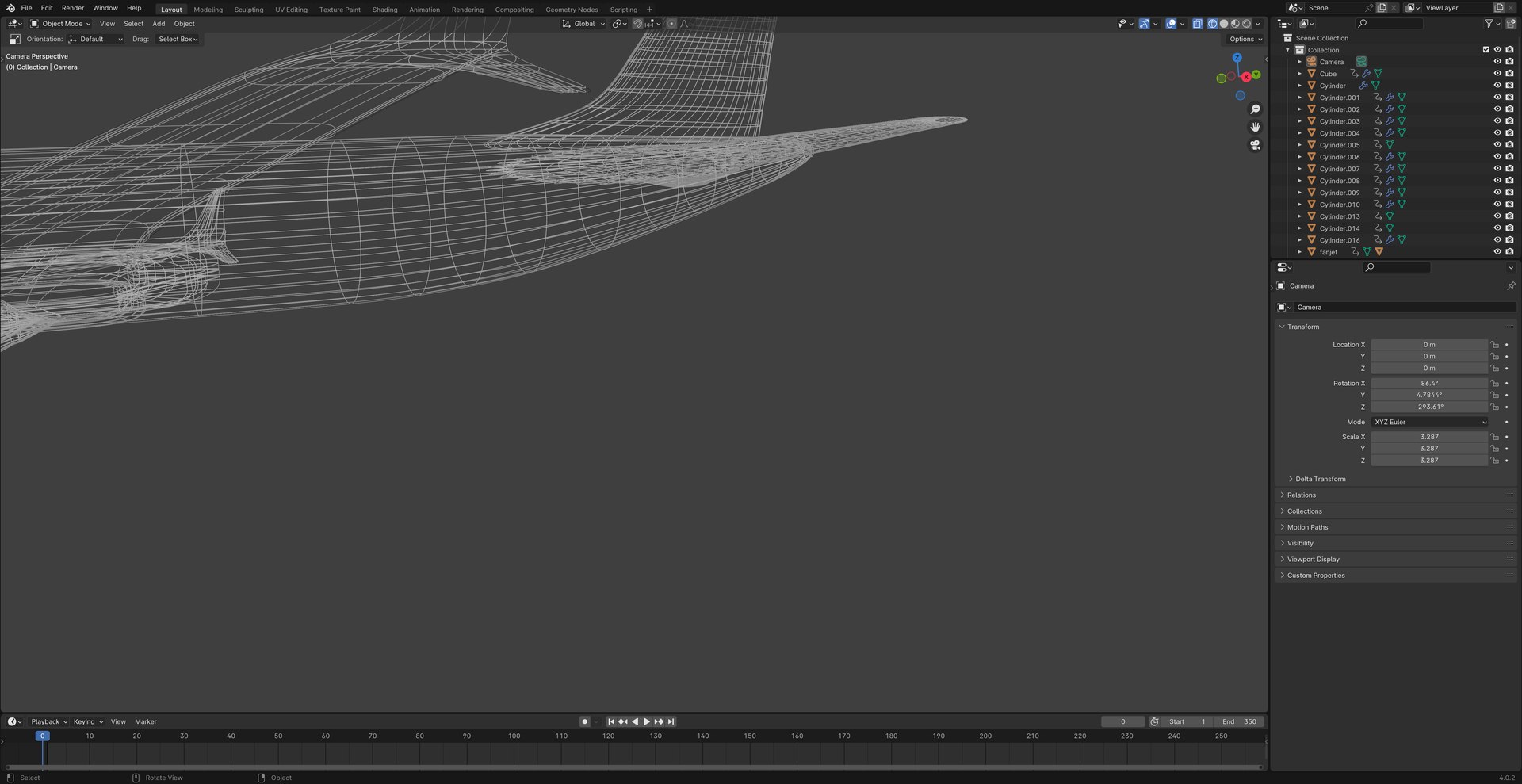
Task: Open timeline Marker menu
Action: tap(146, 722)
